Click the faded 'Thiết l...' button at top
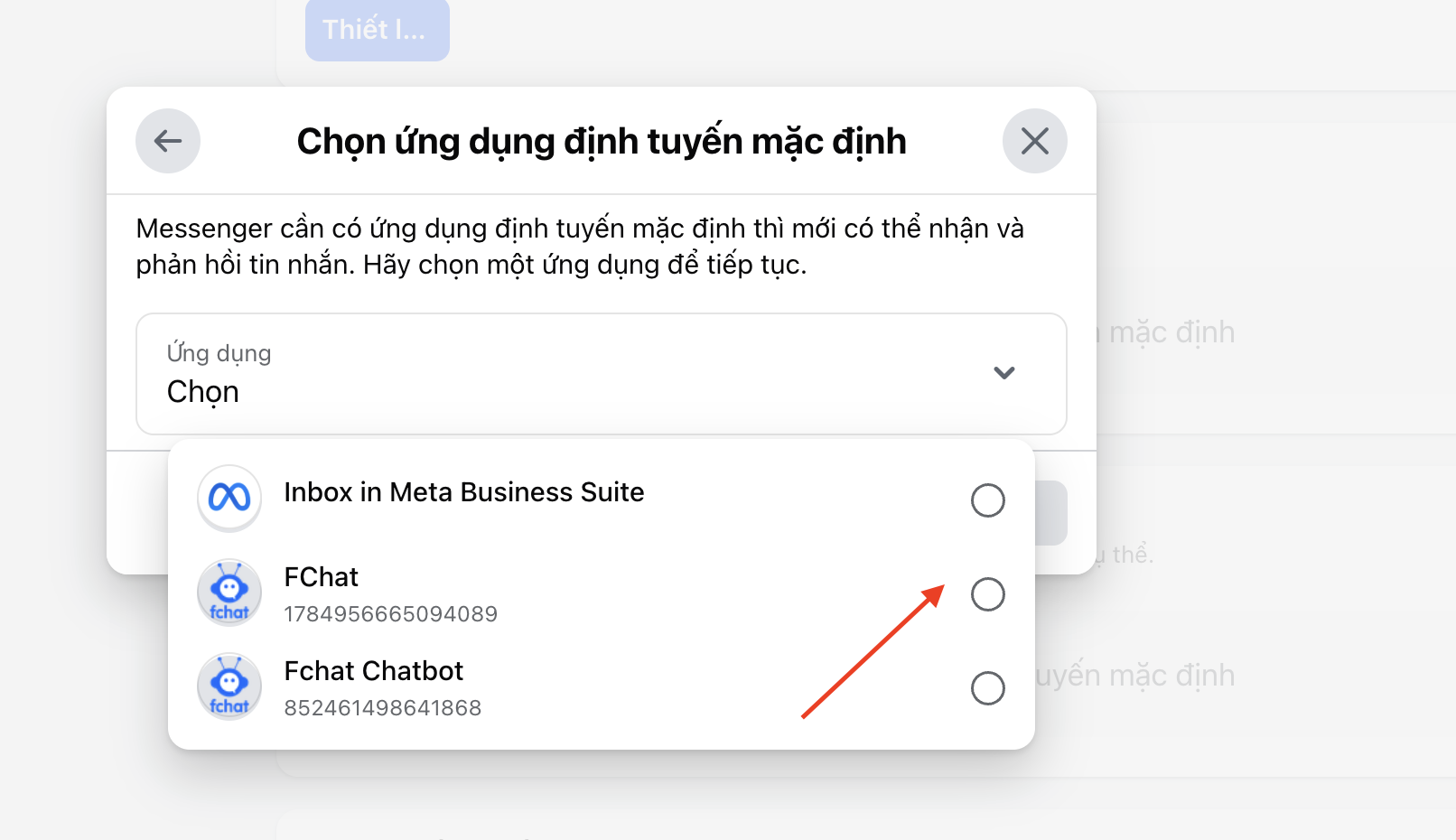Screen dimensions: 1456x840 point(377,30)
